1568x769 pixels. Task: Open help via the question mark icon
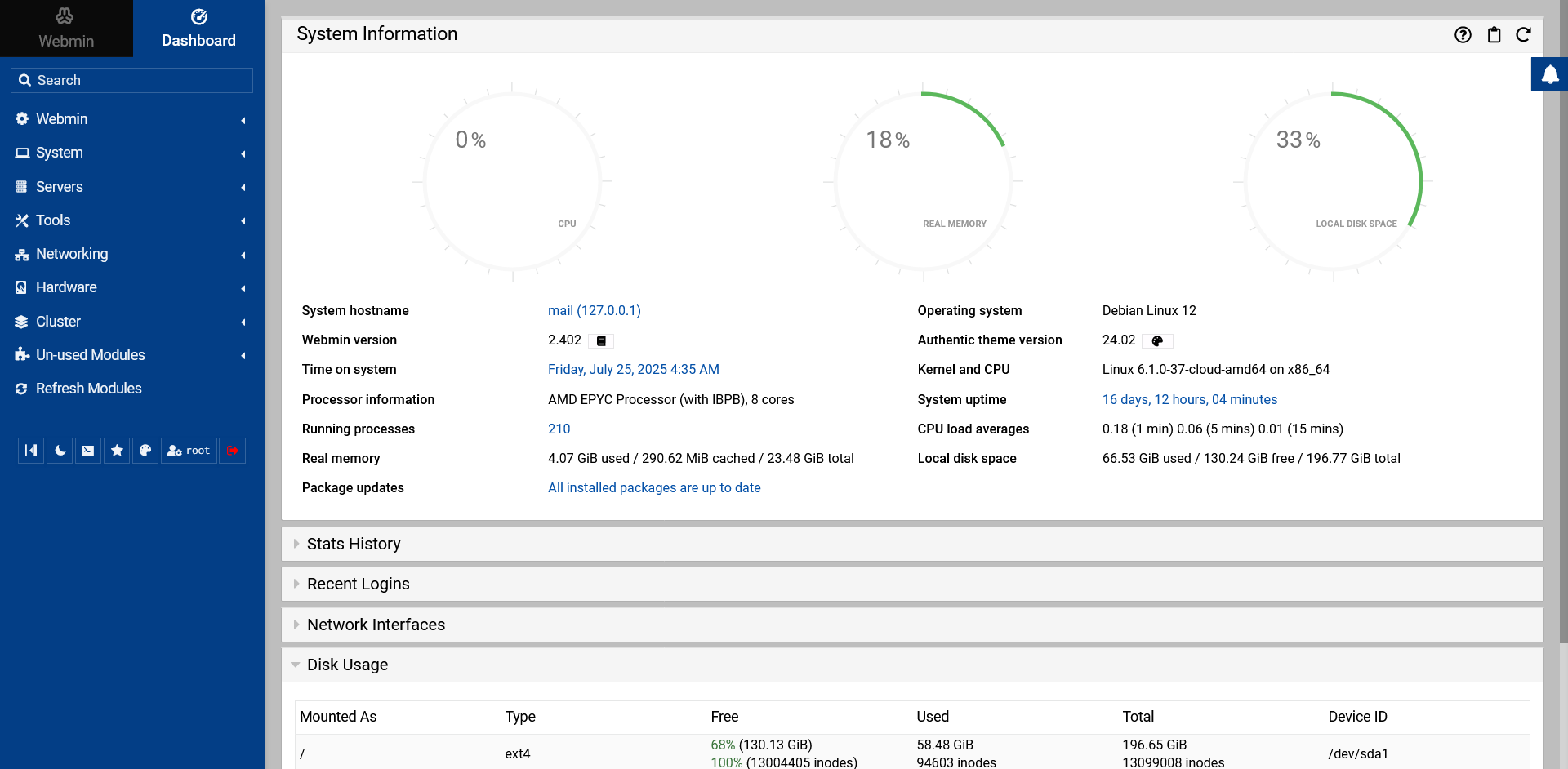click(x=1462, y=34)
